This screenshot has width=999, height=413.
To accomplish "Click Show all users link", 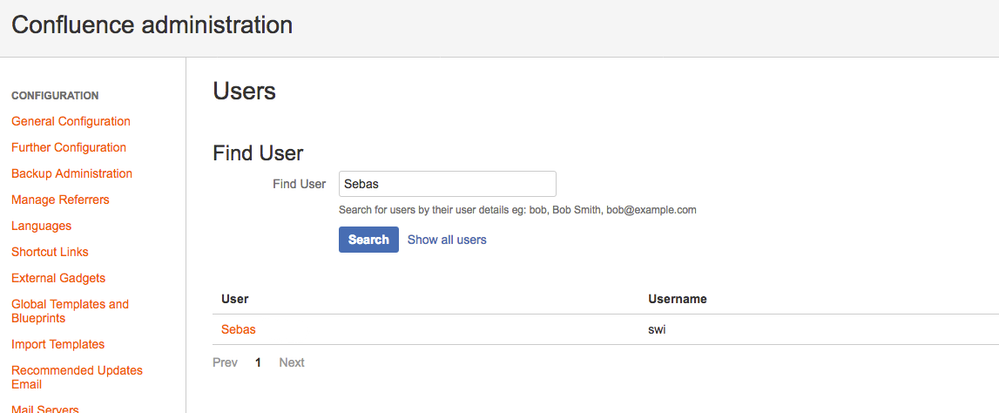I will pos(447,240).
